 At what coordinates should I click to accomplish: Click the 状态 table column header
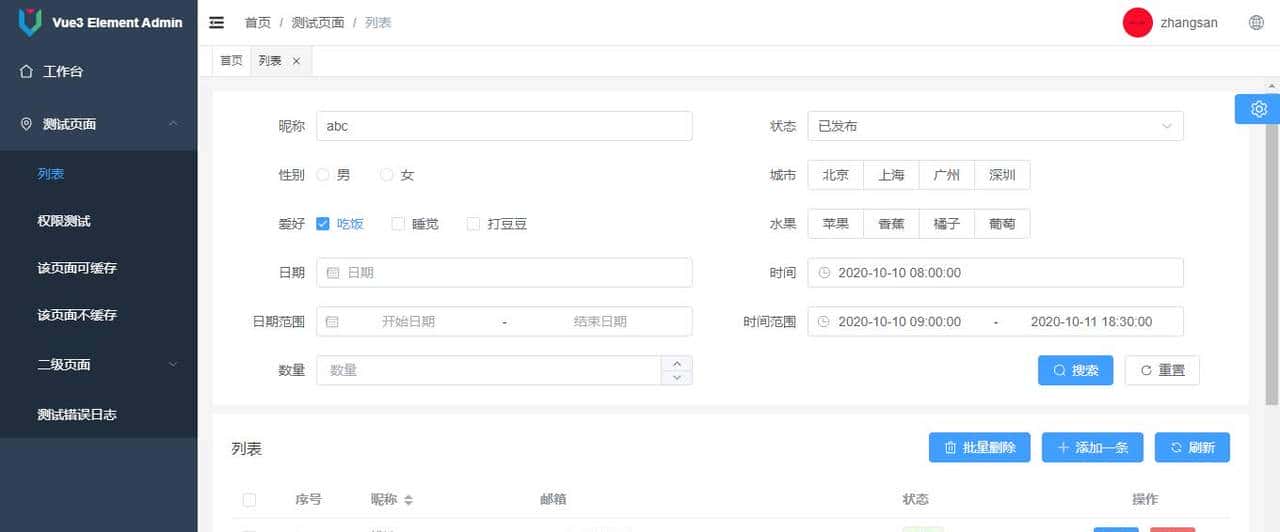tap(915, 500)
